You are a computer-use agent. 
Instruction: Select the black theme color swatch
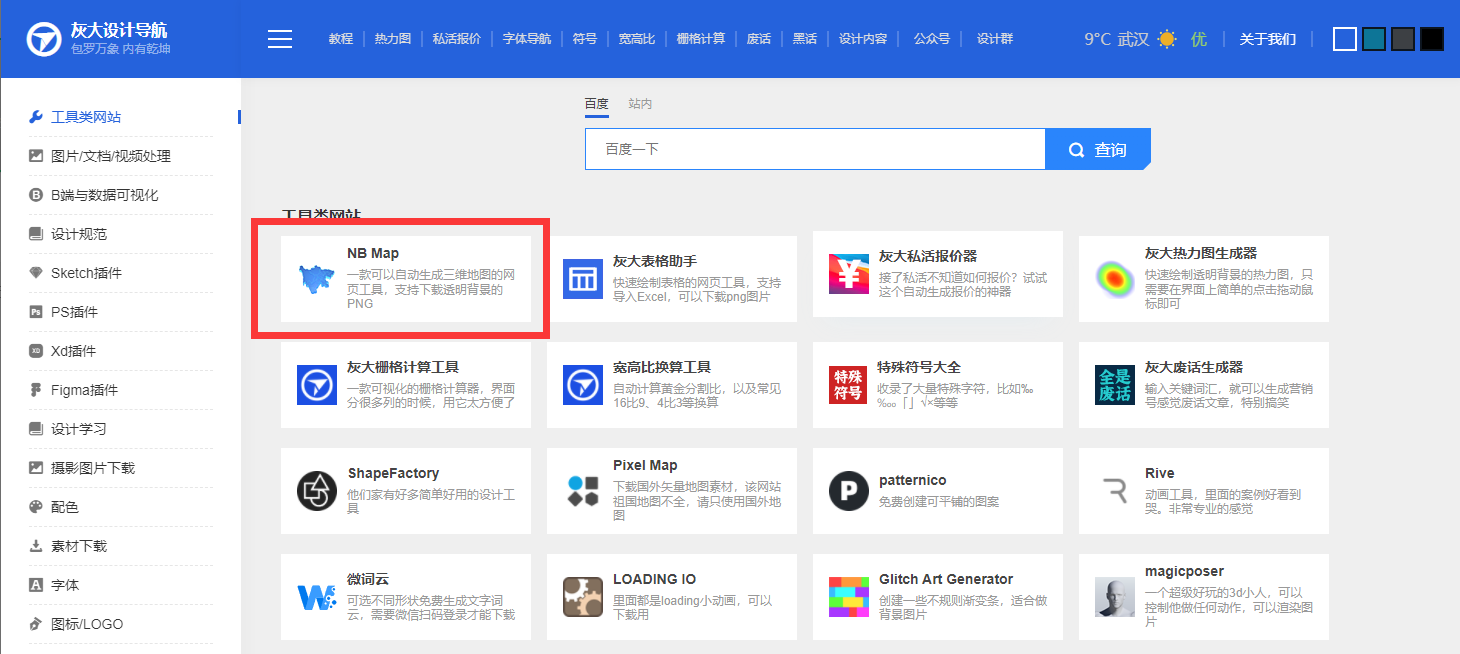click(1432, 39)
